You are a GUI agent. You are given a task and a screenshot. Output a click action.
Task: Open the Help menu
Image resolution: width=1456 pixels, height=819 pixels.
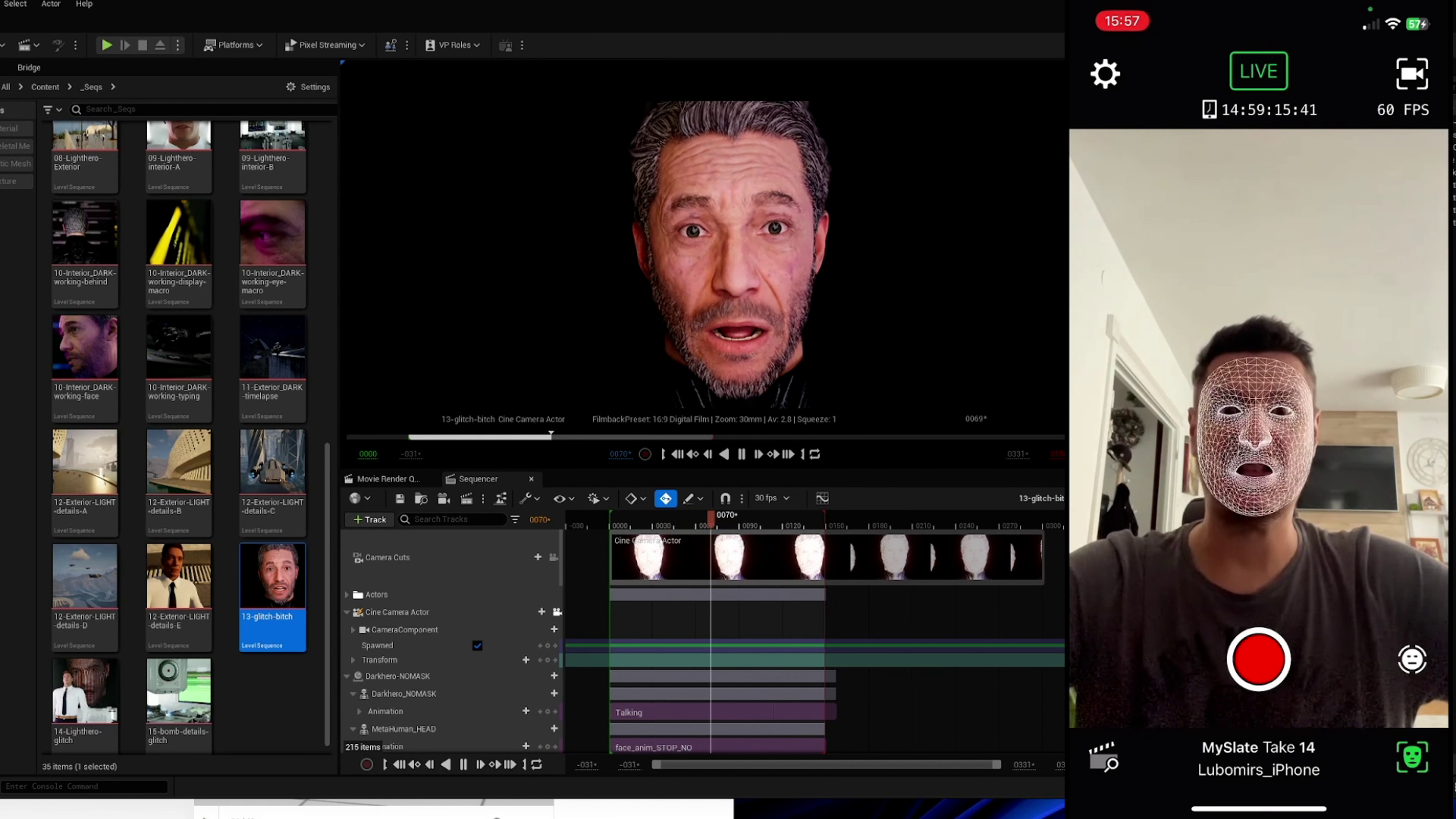tap(84, 5)
